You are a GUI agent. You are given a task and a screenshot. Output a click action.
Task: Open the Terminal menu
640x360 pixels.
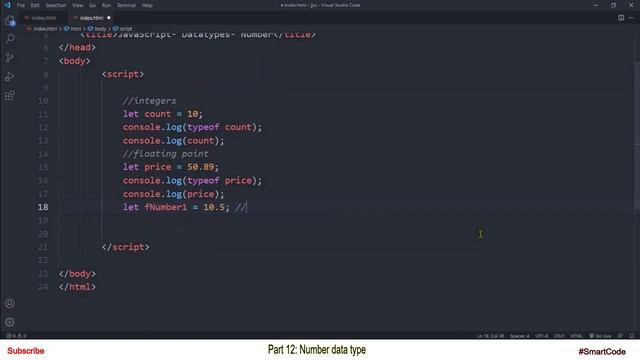point(126,5)
